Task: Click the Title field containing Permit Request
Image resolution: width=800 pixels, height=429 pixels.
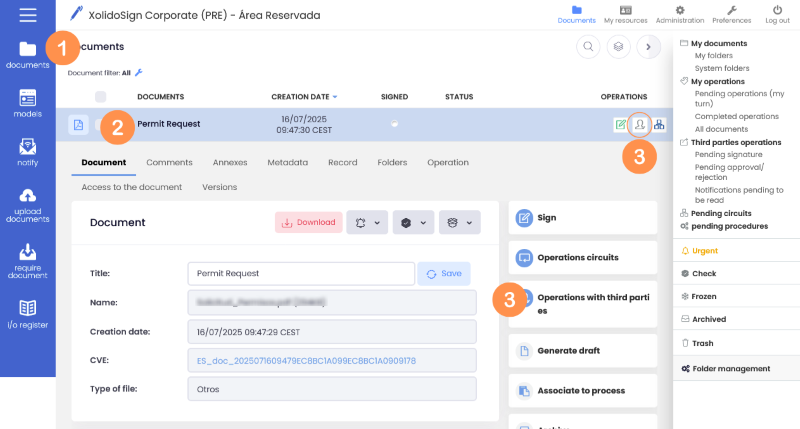Action: pyautogui.click(x=300, y=273)
